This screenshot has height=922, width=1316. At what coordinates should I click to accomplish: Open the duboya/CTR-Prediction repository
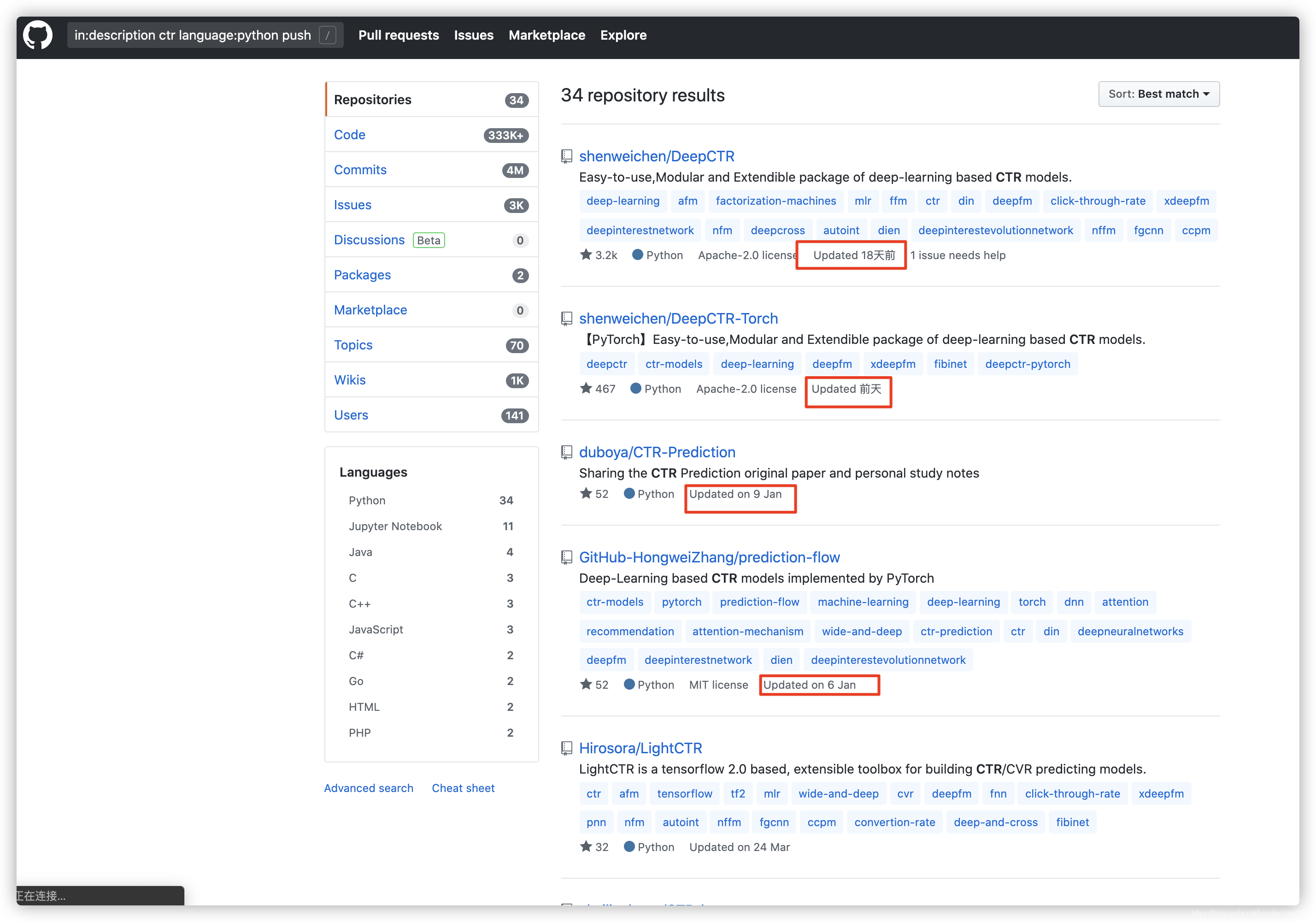(657, 452)
